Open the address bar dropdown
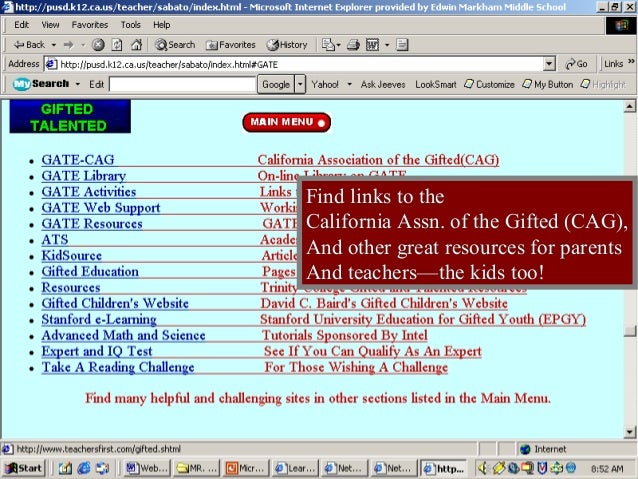638x479 pixels. (549, 64)
